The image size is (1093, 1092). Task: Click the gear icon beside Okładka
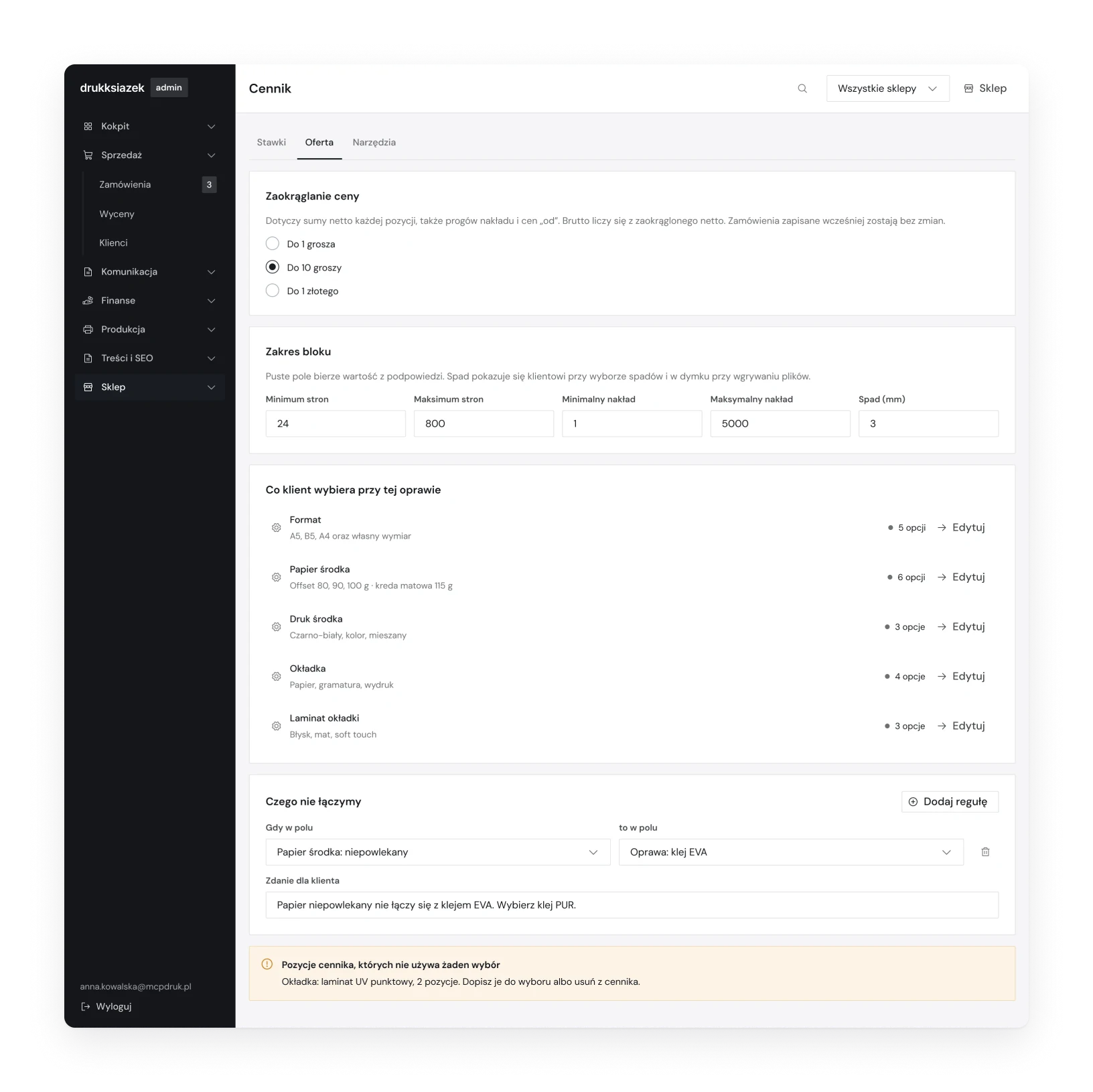[276, 676]
